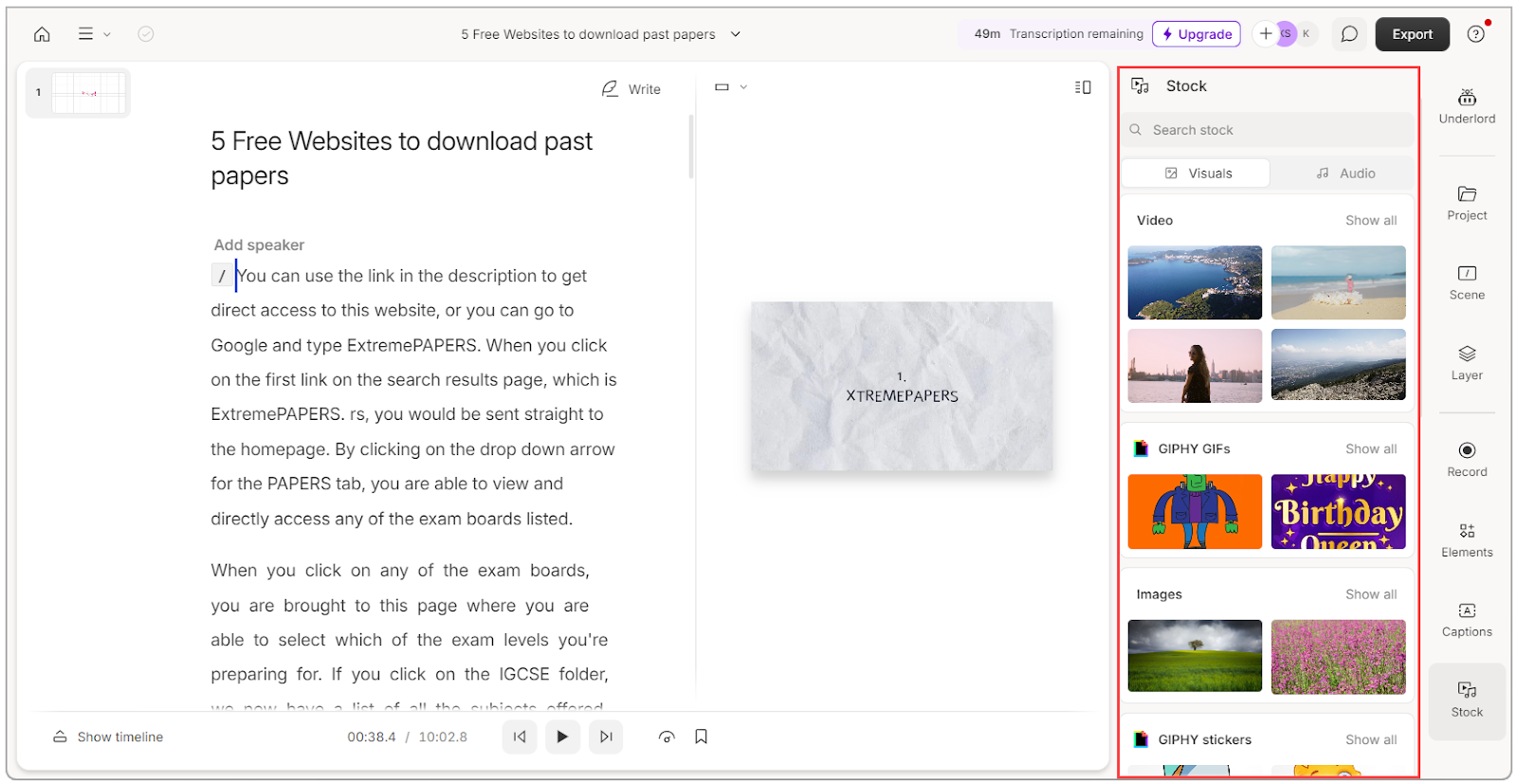Open the Elements sidebar panel

[1467, 539]
